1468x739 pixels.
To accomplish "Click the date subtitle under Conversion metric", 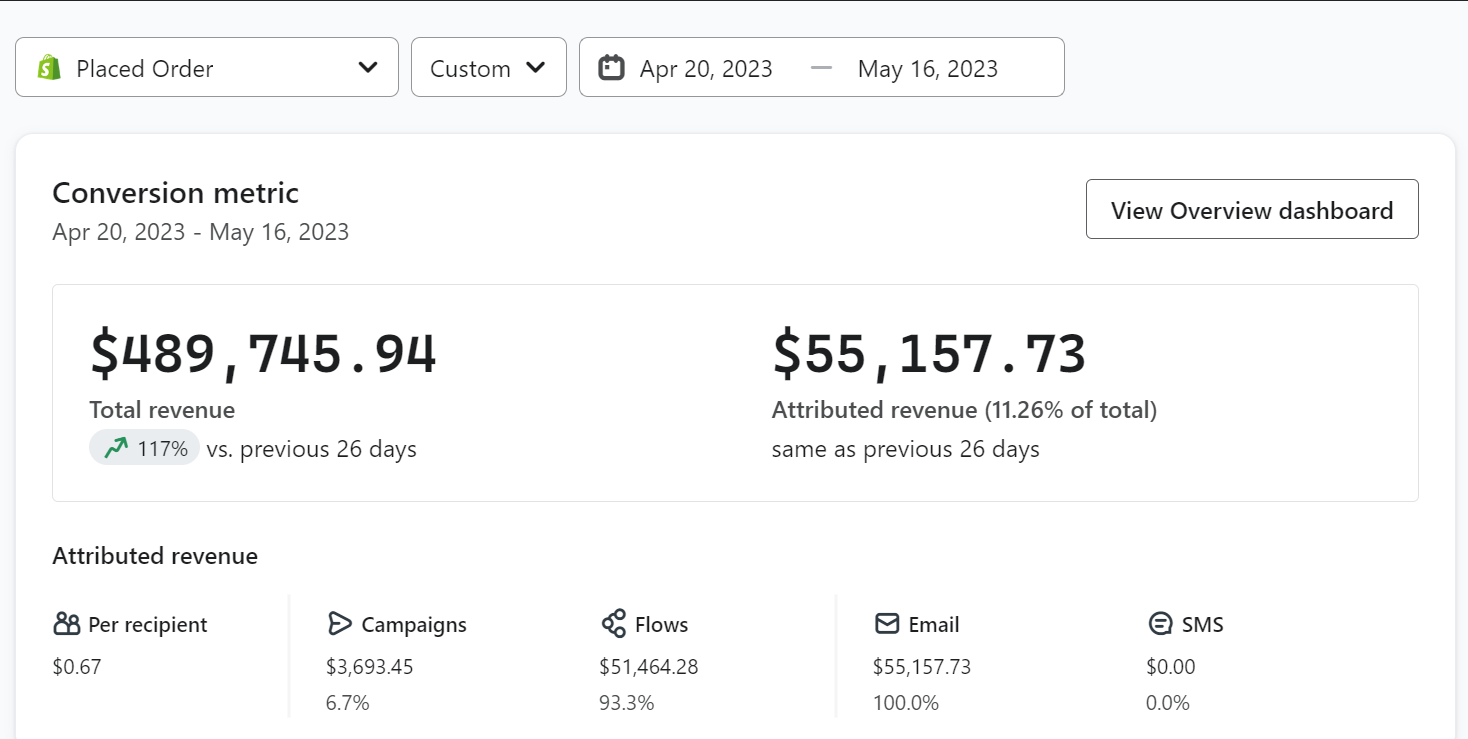I will [200, 232].
